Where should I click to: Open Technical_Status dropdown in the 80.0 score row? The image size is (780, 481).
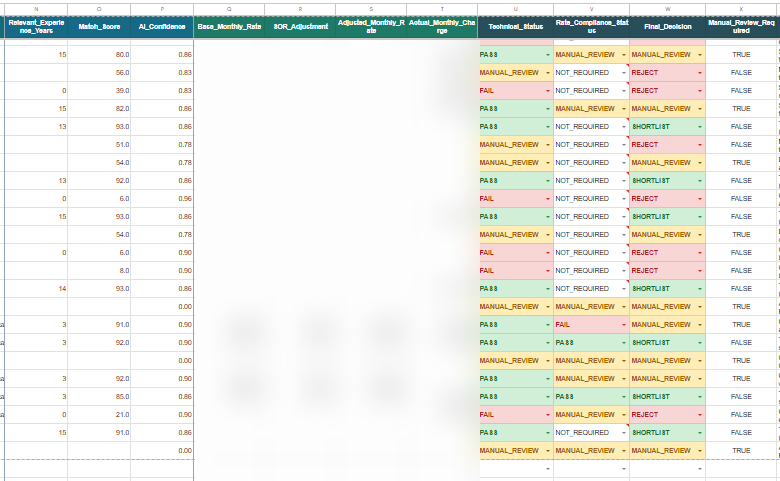(548, 55)
